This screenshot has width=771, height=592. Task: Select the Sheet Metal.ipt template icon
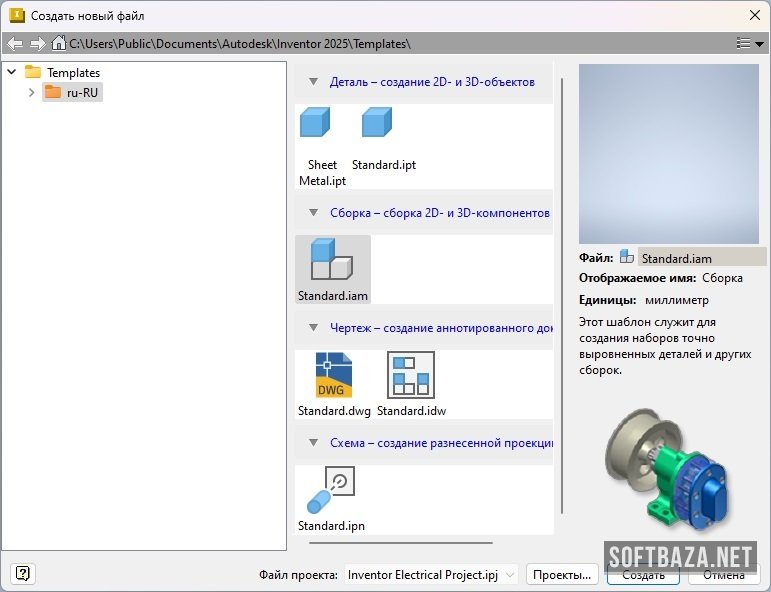315,123
